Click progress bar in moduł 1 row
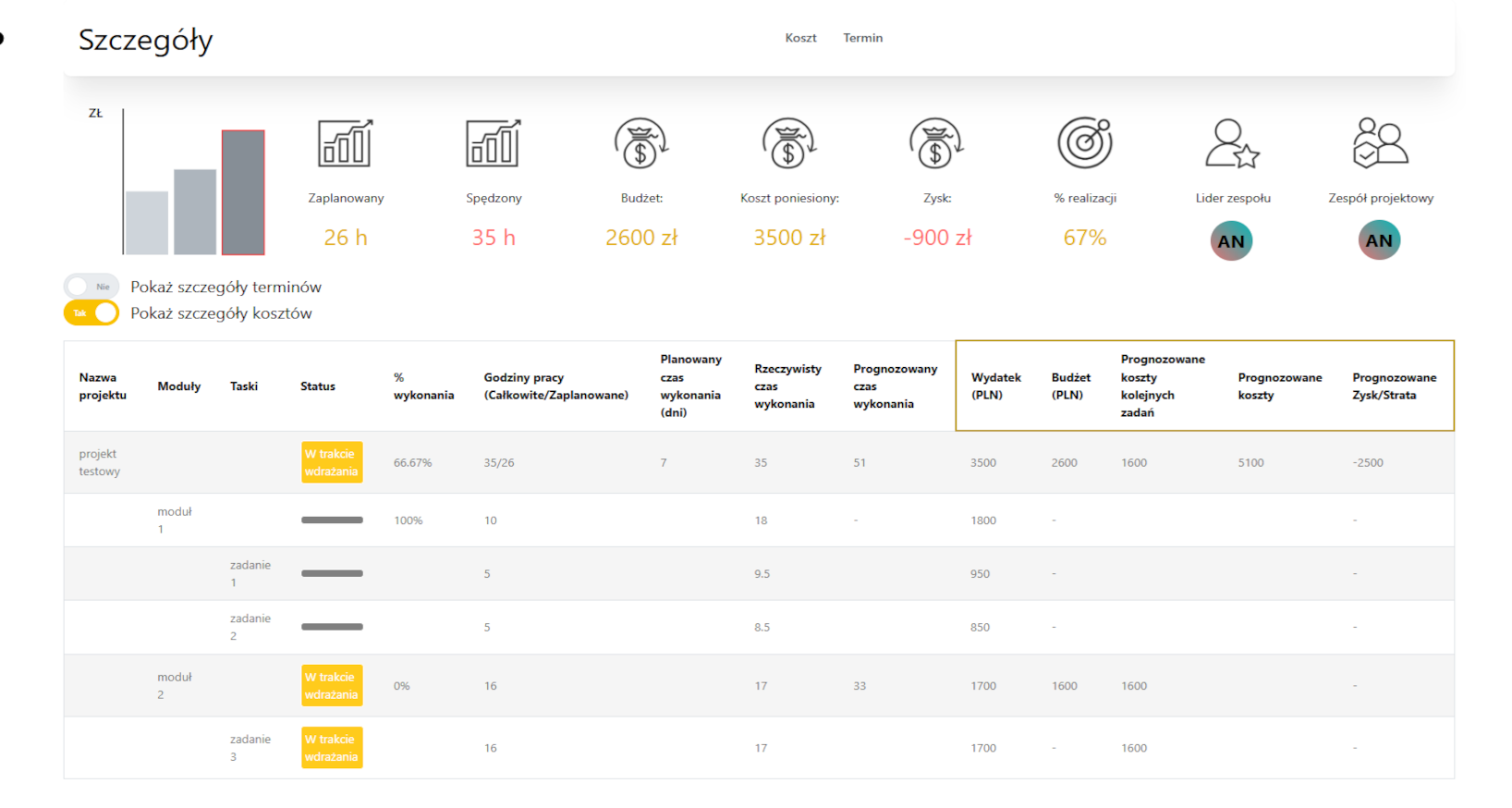Image resolution: width=1512 pixels, height=808 pixels. (x=332, y=520)
